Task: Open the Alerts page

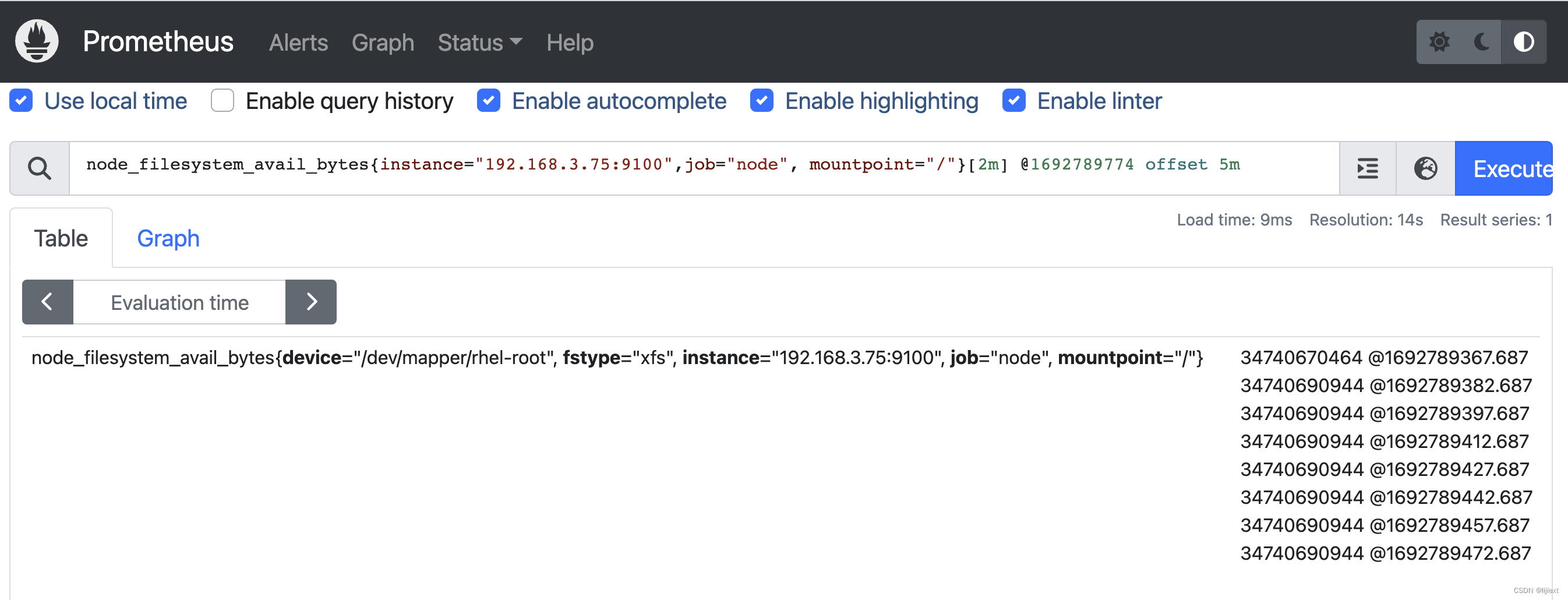Action: pos(298,42)
